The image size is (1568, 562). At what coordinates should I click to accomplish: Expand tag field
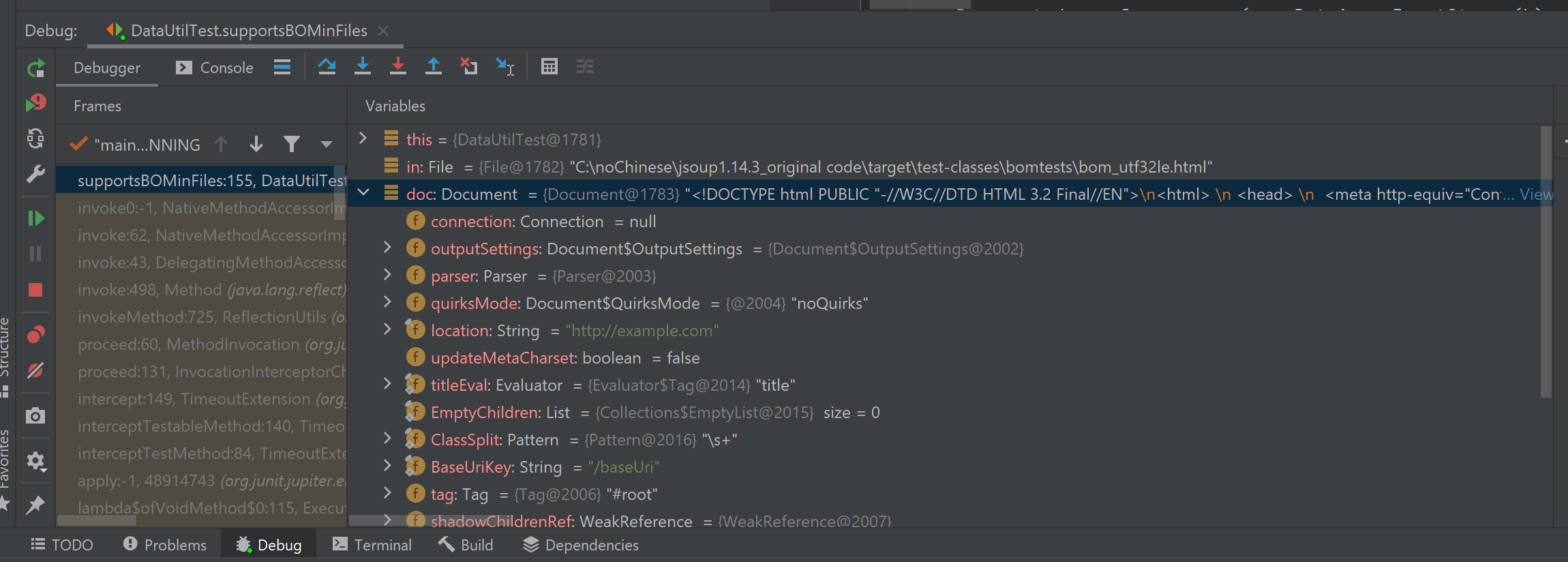click(x=388, y=493)
